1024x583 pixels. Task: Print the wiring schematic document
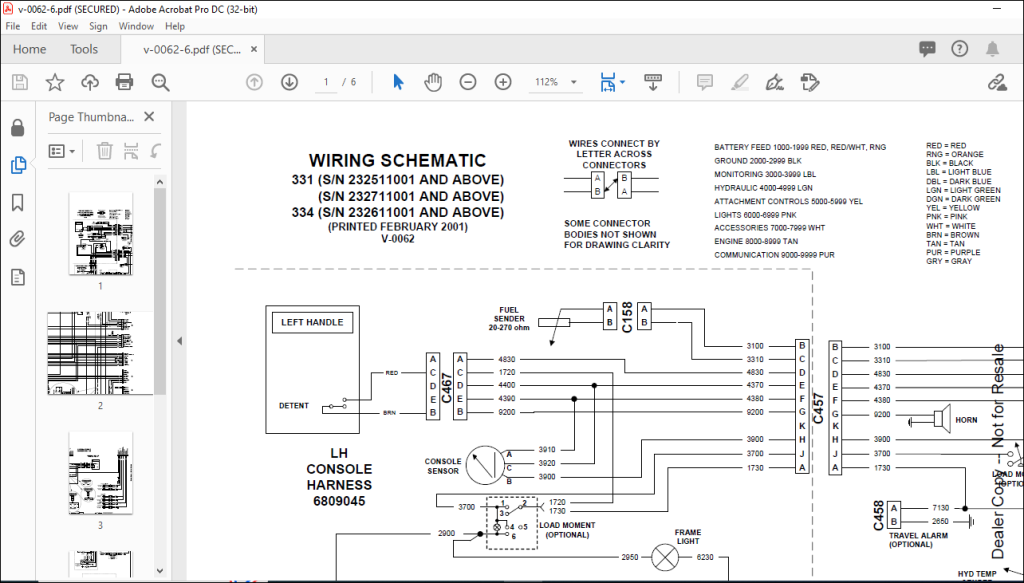pyautogui.click(x=124, y=82)
